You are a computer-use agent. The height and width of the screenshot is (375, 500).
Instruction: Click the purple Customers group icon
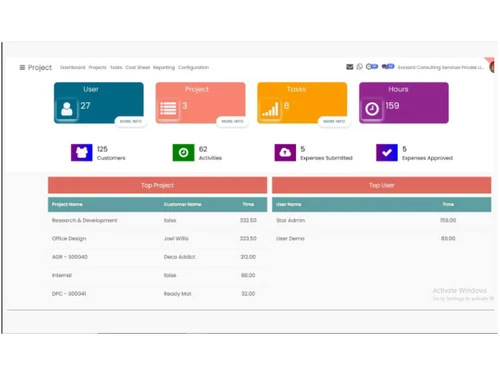point(82,153)
